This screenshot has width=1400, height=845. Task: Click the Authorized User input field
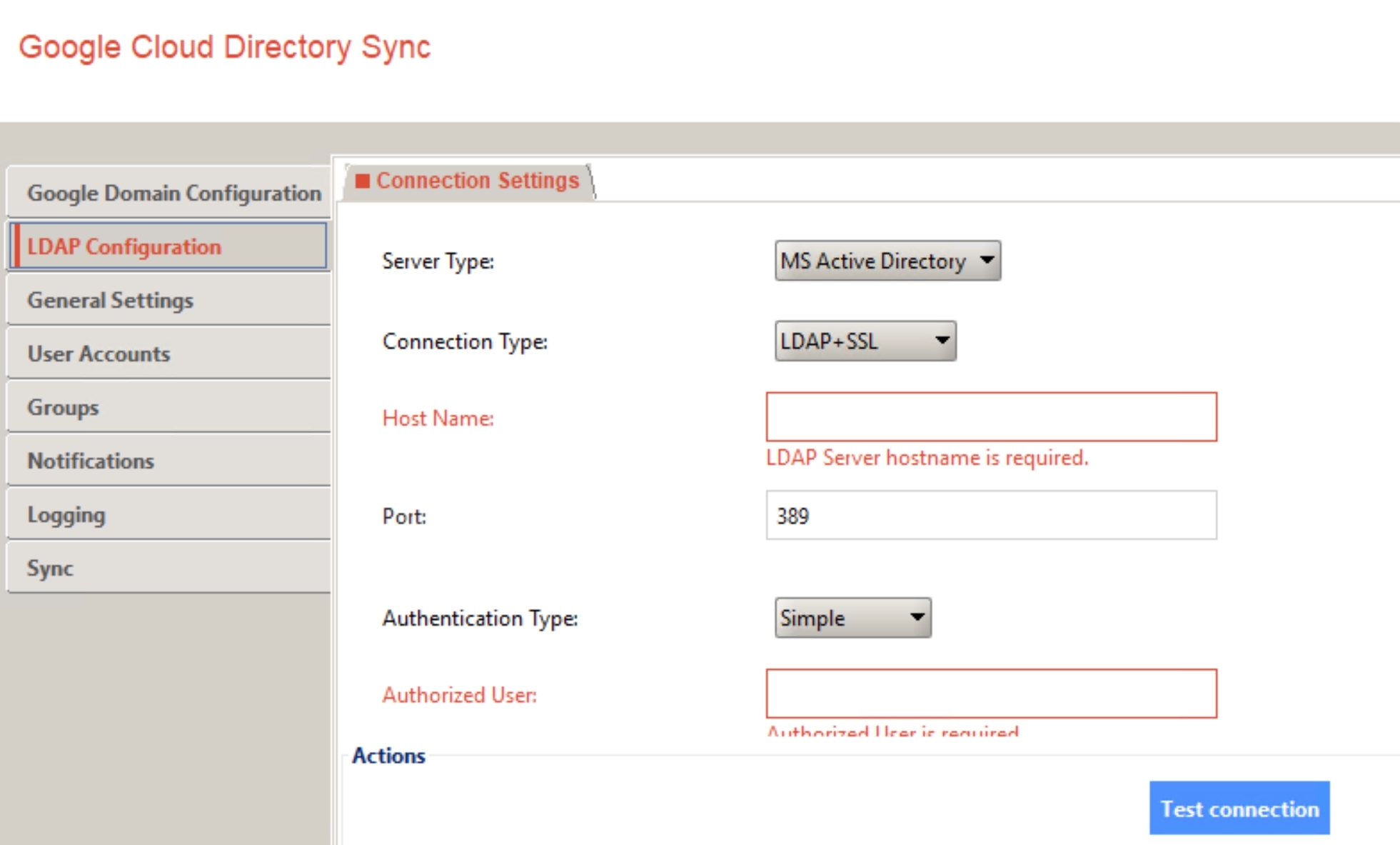tap(990, 693)
